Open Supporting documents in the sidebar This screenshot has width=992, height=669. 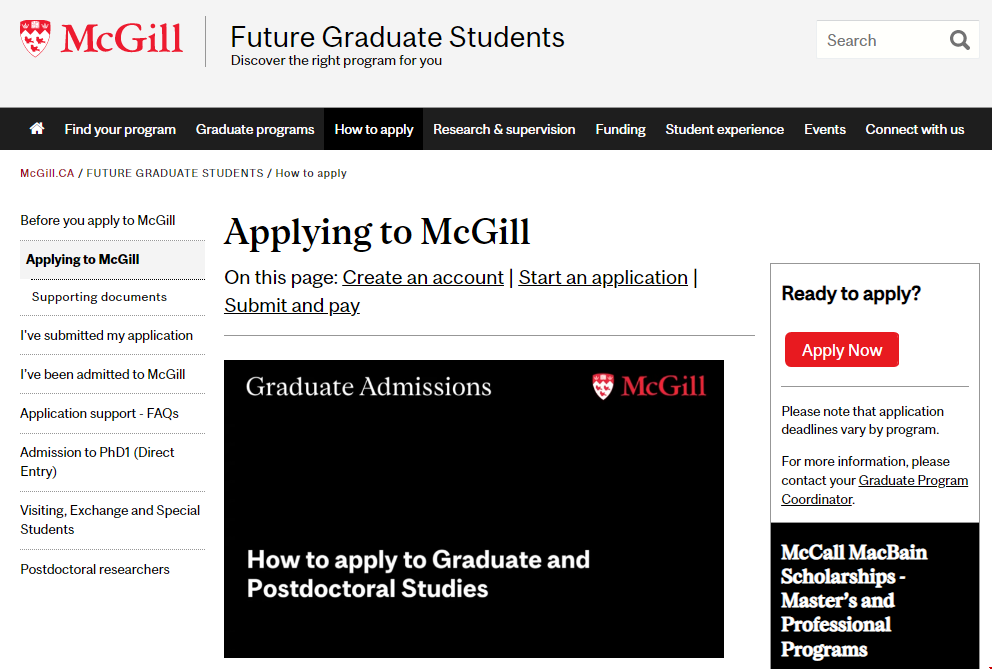(x=99, y=297)
